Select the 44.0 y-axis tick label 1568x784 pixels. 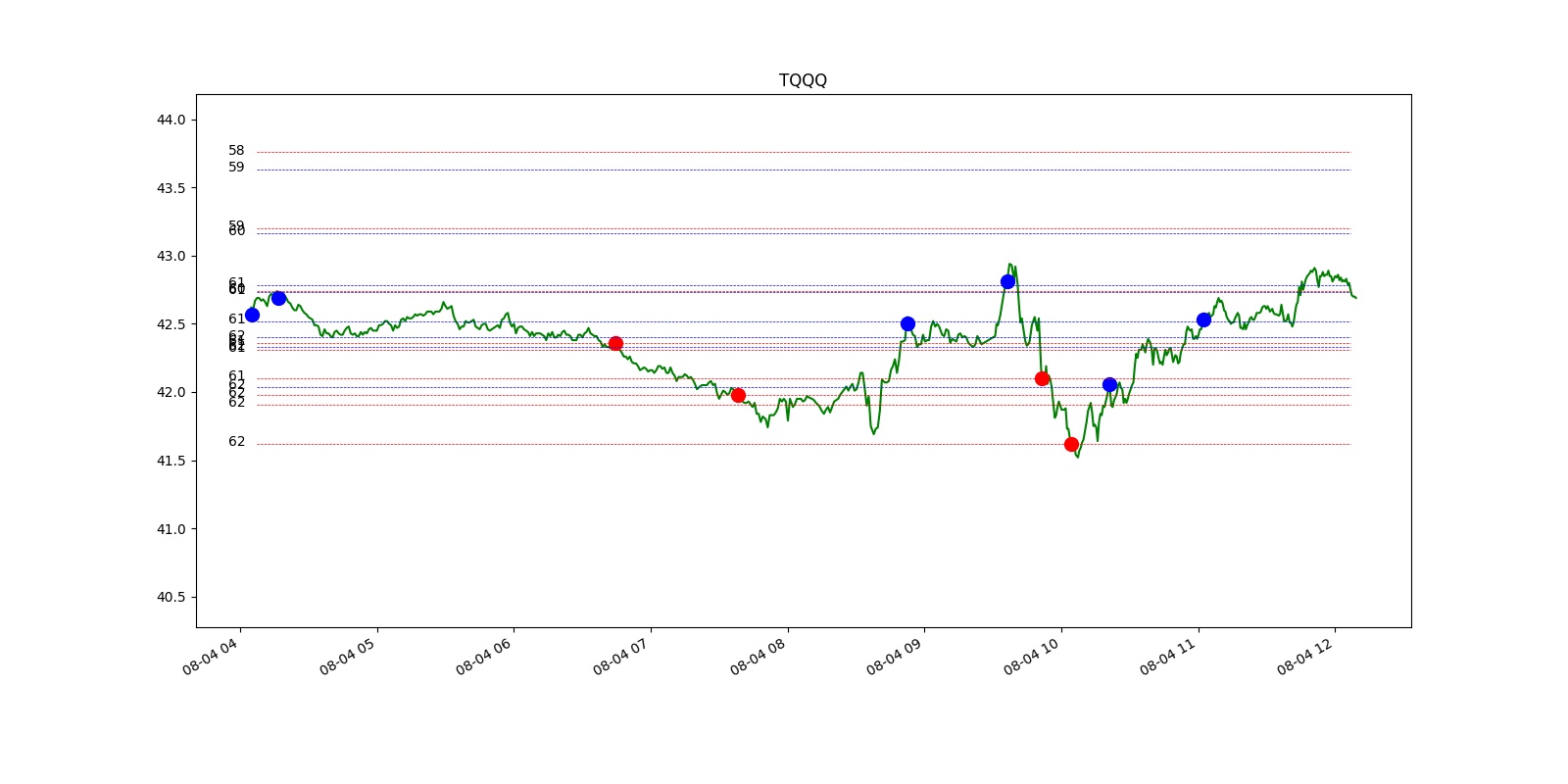point(171,120)
